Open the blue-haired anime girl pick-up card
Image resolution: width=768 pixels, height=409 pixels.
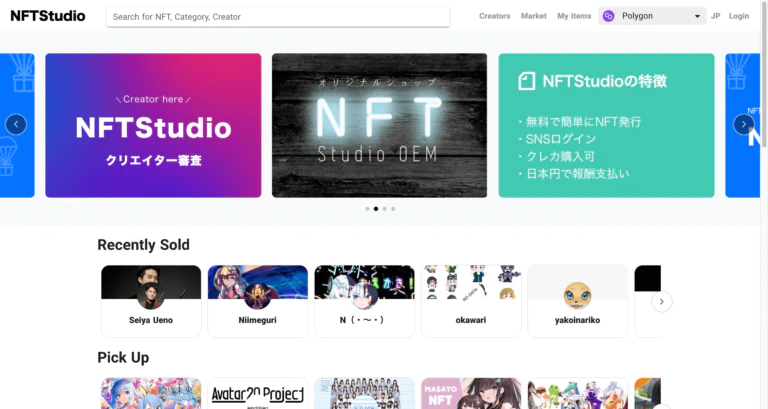[151, 393]
